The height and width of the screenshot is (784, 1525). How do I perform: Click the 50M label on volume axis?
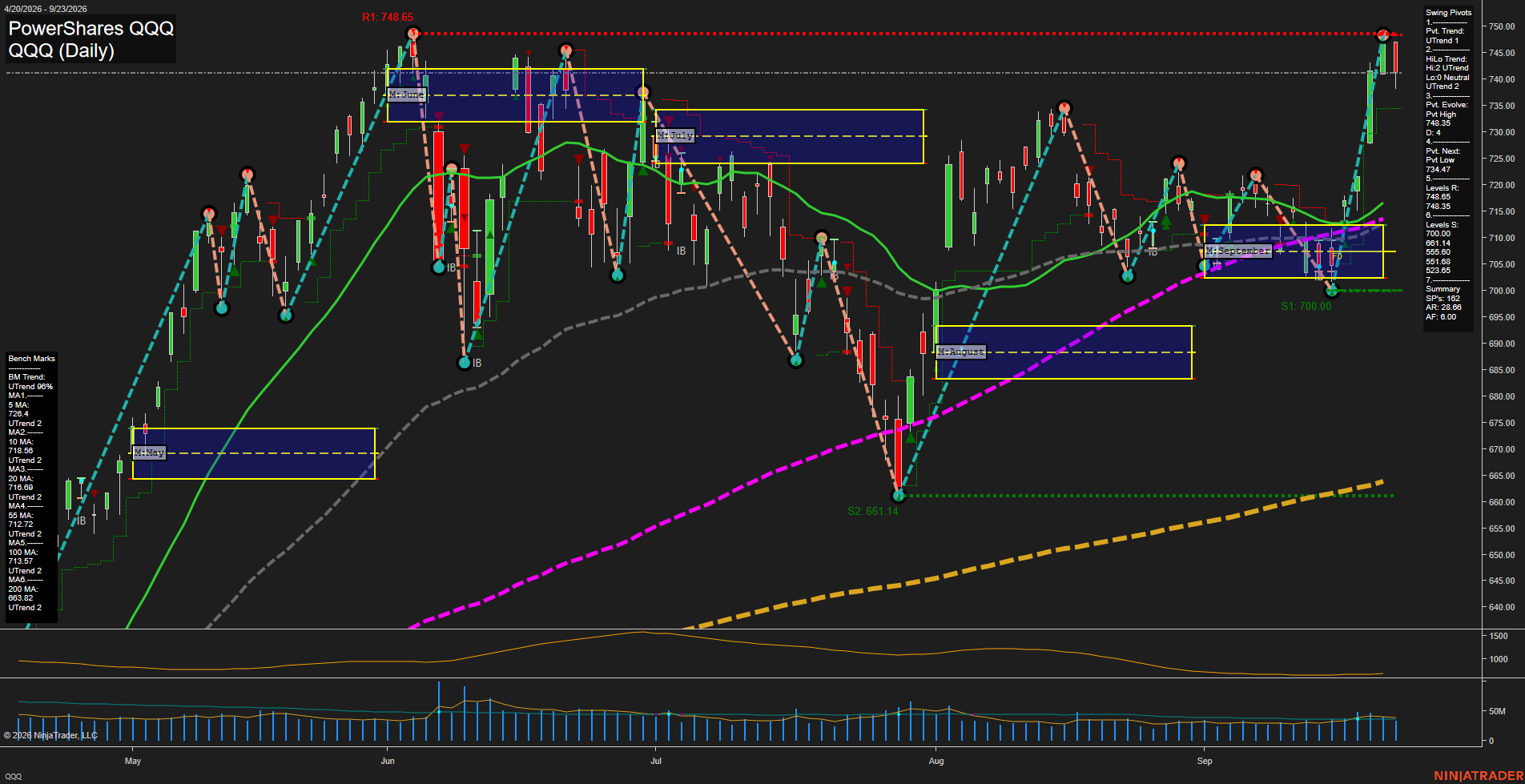click(1497, 711)
